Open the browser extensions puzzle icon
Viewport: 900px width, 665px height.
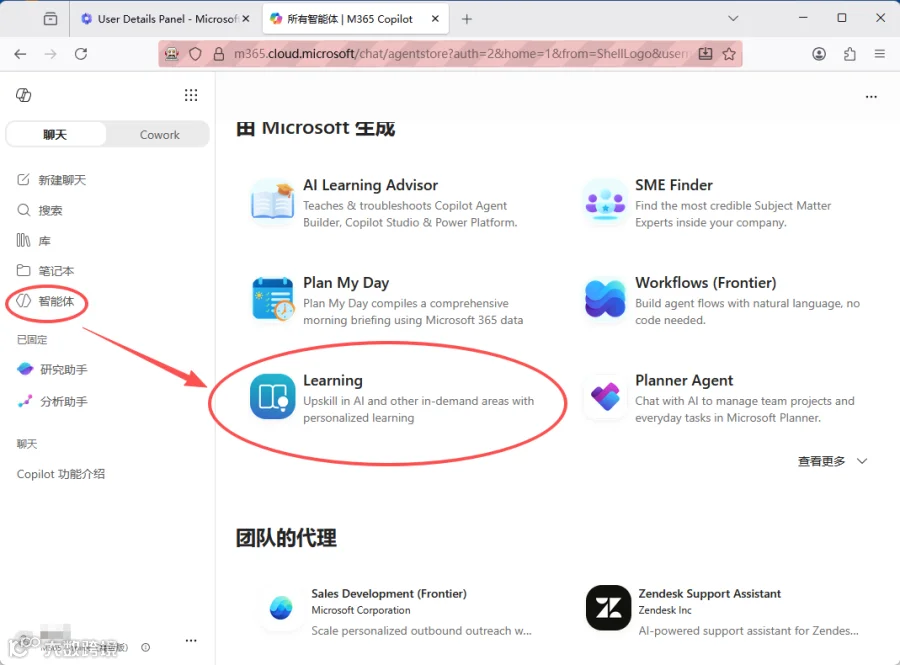tap(849, 54)
